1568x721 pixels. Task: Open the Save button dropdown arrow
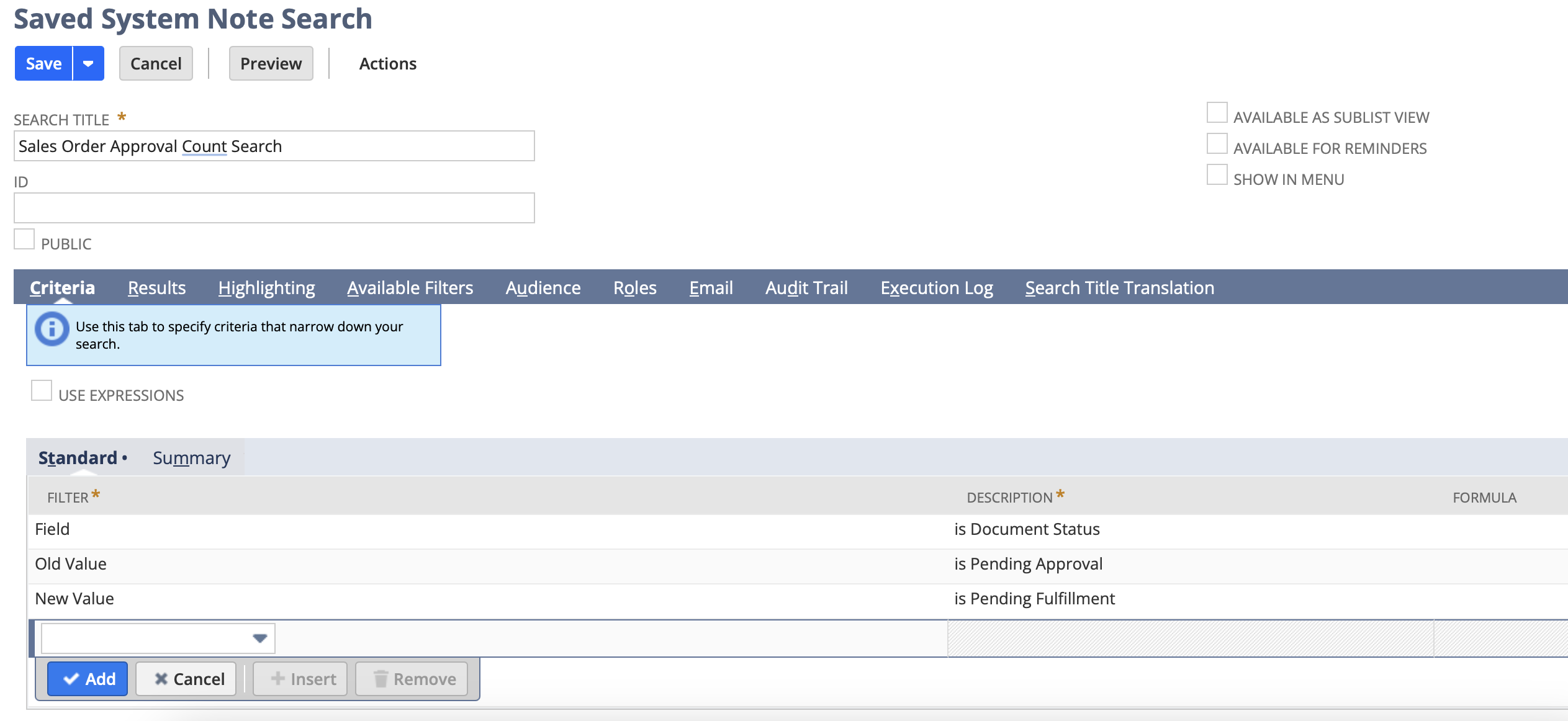88,63
